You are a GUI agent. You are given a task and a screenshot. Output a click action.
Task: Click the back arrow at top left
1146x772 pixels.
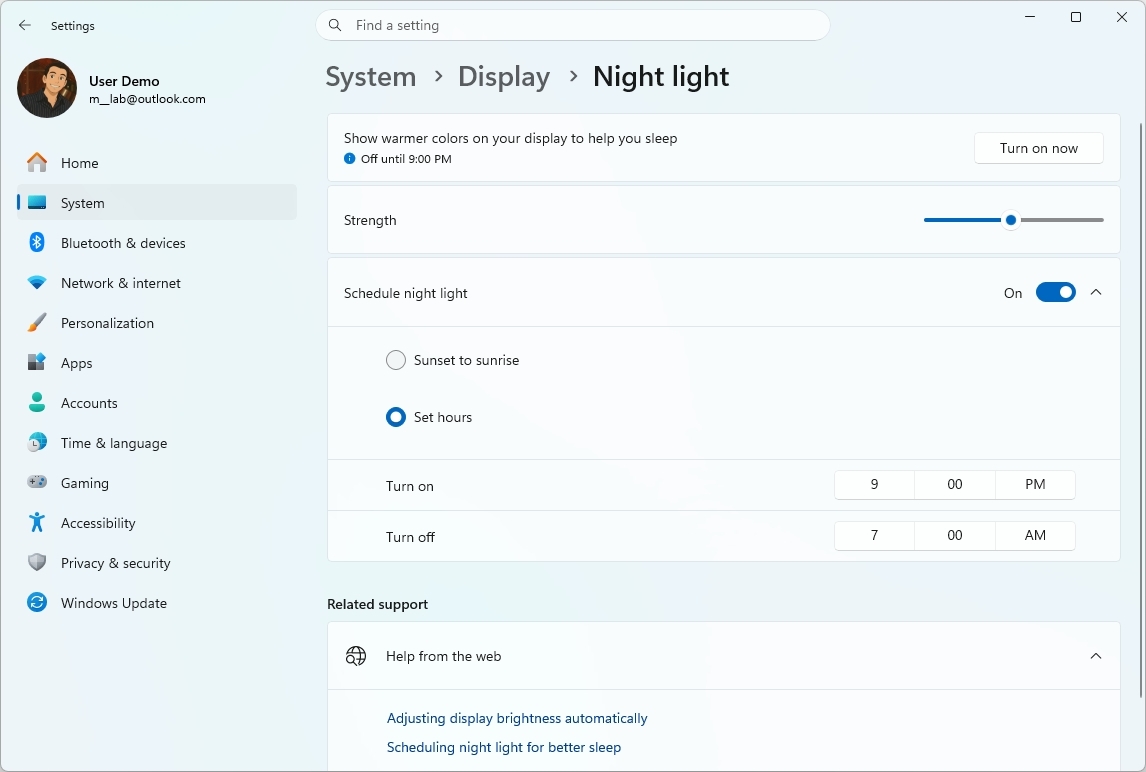[24, 24]
